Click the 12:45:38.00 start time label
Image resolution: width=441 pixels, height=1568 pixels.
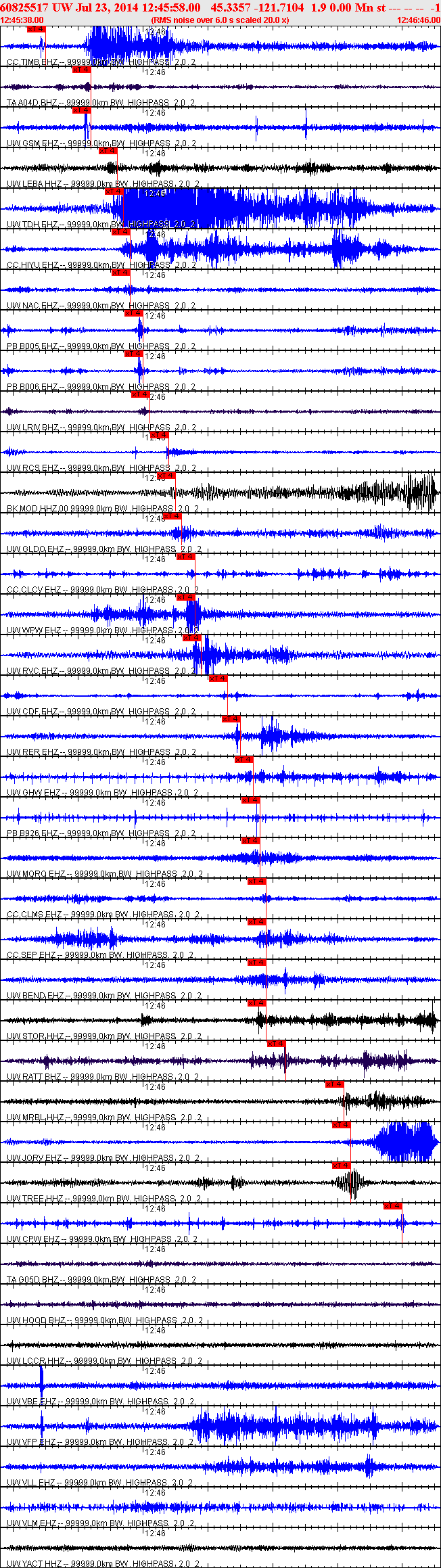tap(22, 20)
